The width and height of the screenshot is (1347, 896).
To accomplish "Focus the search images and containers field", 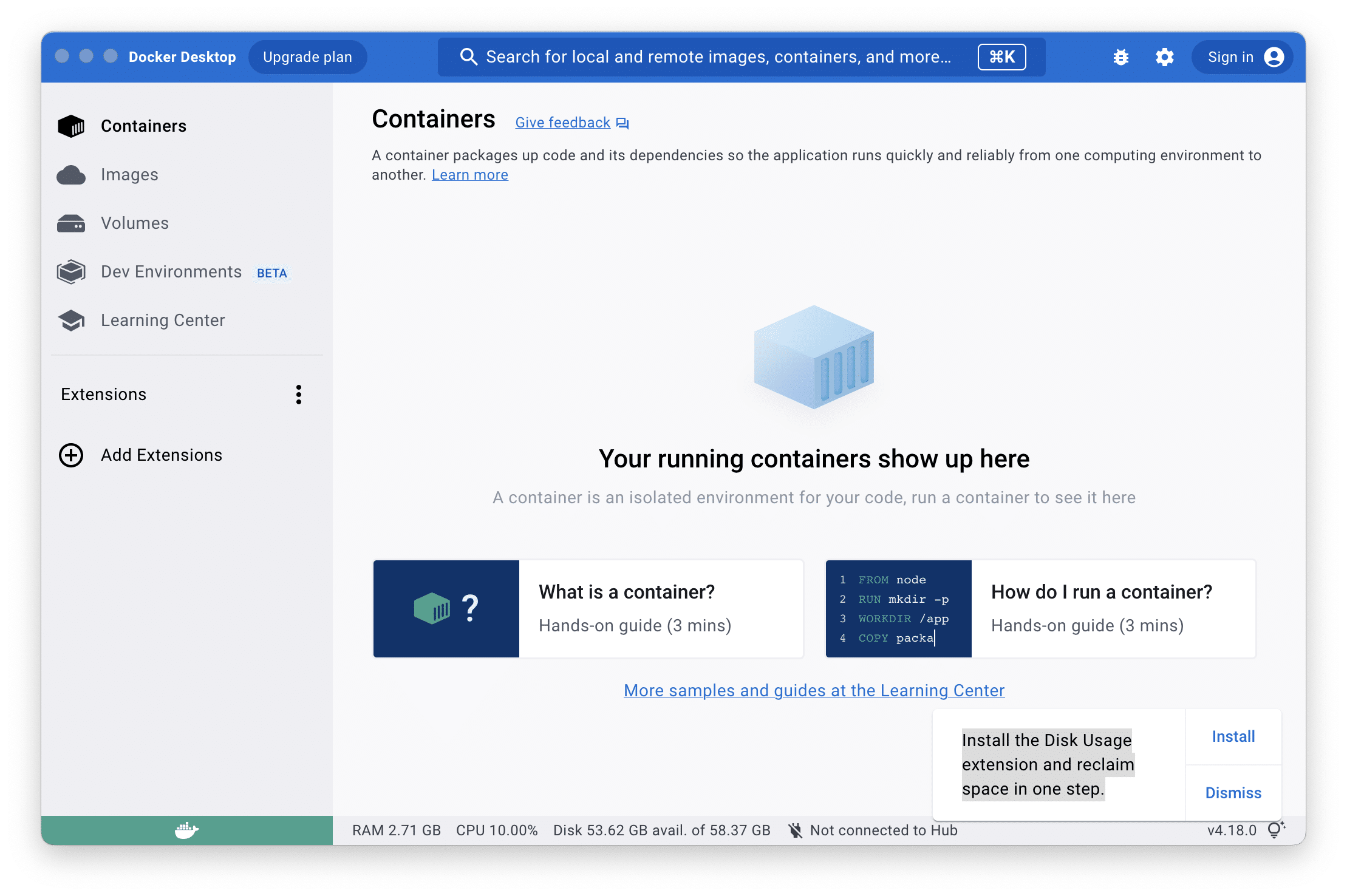I will pos(742,57).
